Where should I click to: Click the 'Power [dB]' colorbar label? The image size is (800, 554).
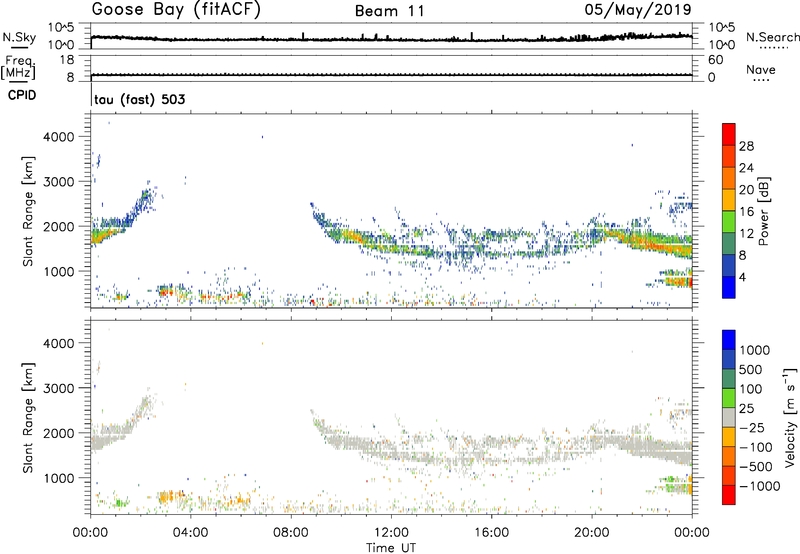click(763, 211)
